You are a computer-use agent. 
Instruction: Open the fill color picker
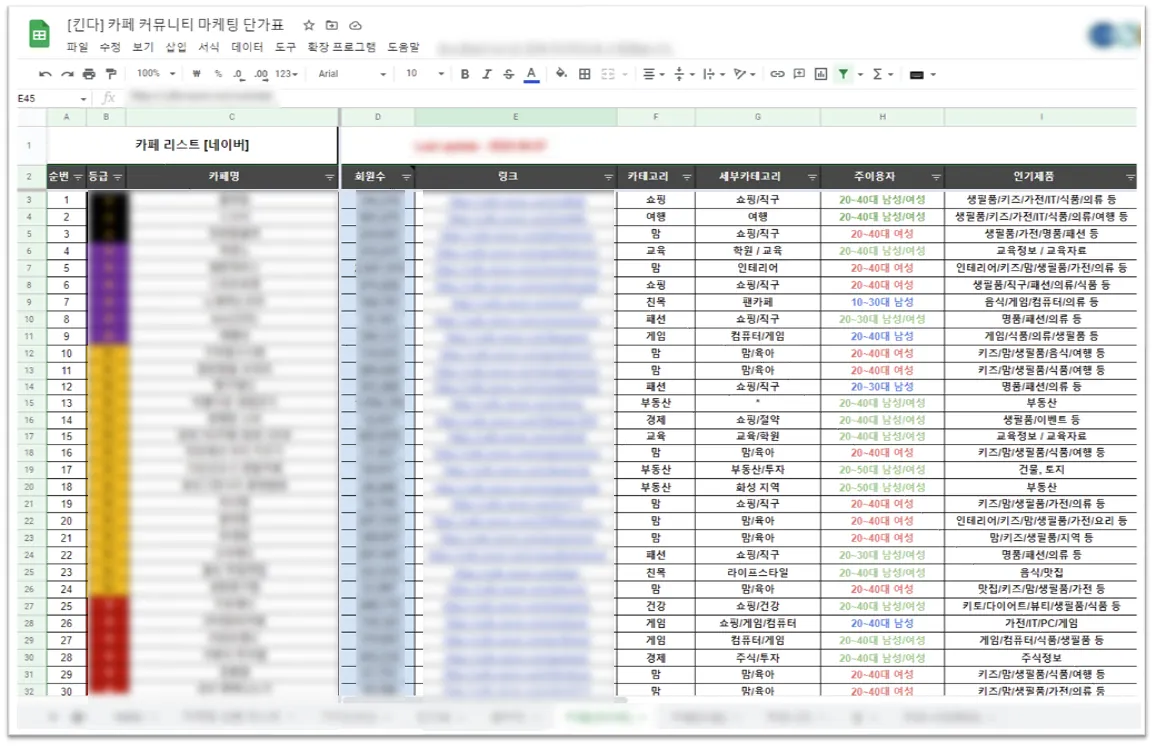click(x=562, y=74)
